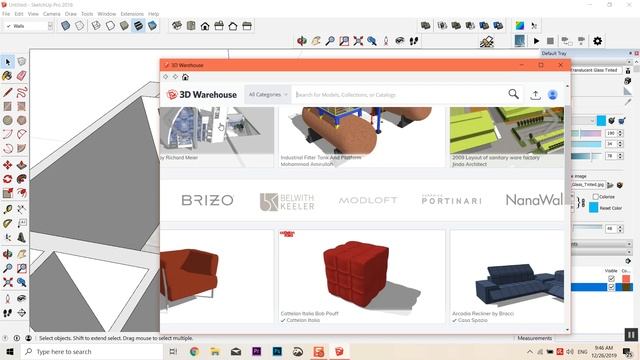The image size is (640, 360).
Task: Toggle Visible checkbox on first layer row
Action: pos(611,278)
